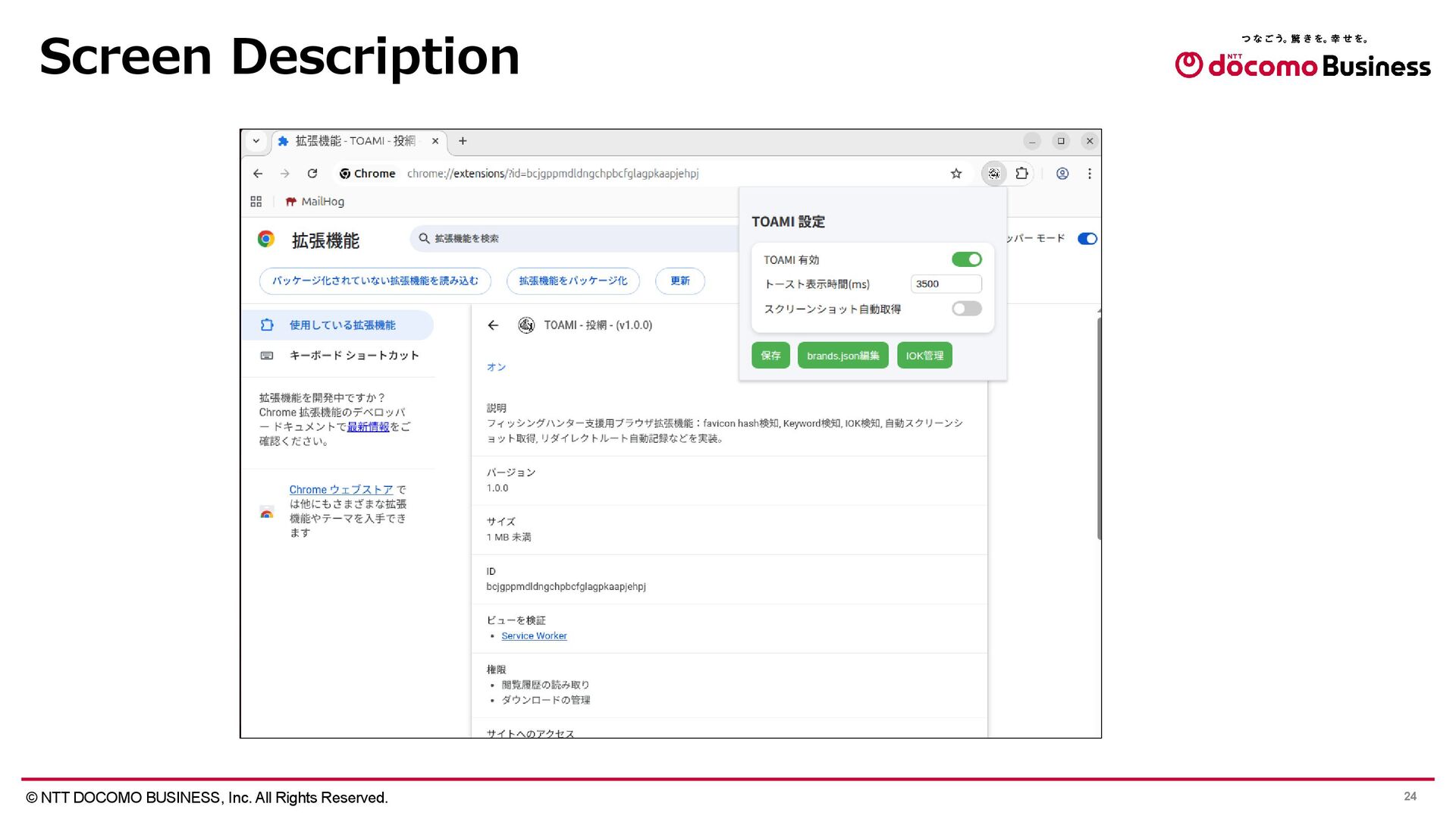Click the brands.json編集 button
This screenshot has width=1456, height=819.
click(x=843, y=356)
